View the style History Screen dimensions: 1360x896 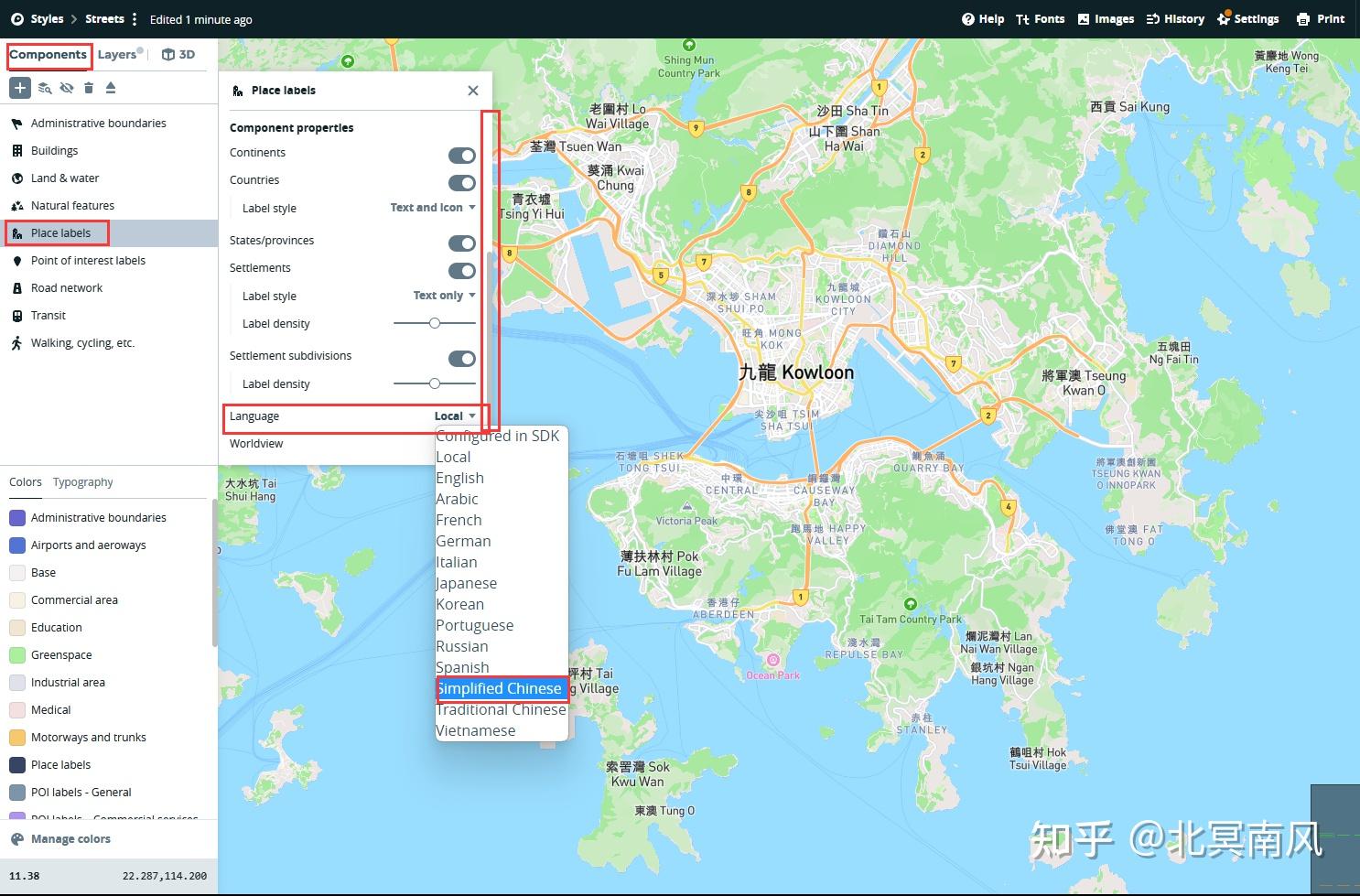point(1175,18)
